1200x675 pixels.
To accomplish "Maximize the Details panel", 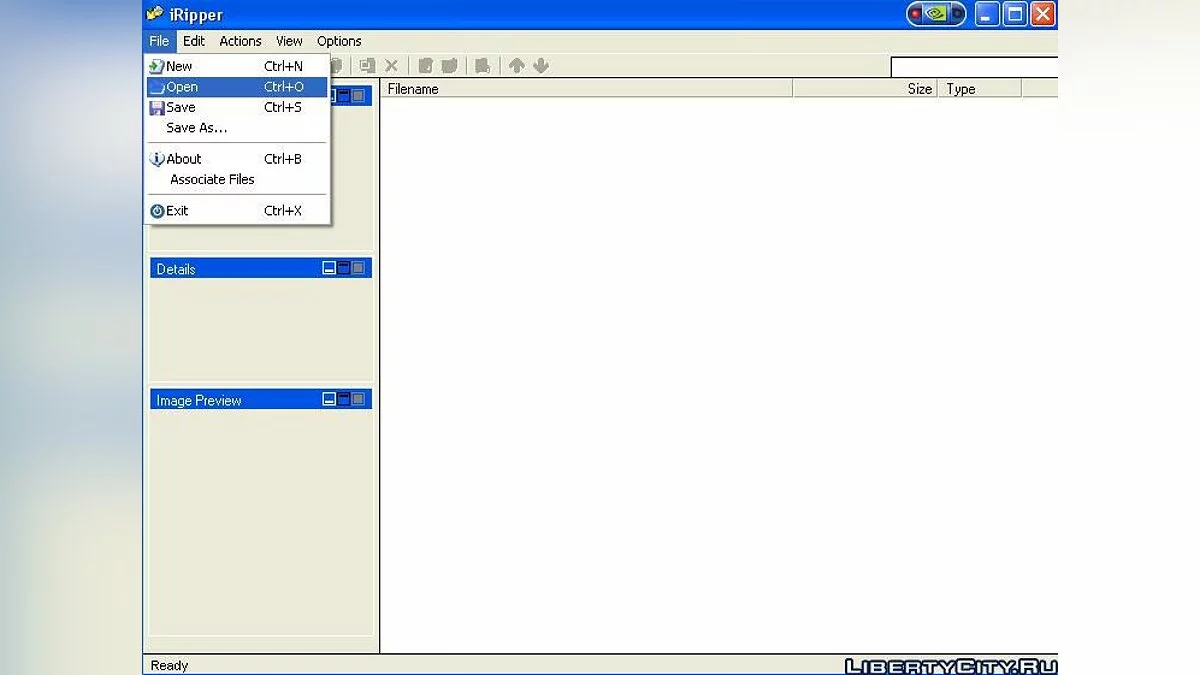I will tap(343, 268).
